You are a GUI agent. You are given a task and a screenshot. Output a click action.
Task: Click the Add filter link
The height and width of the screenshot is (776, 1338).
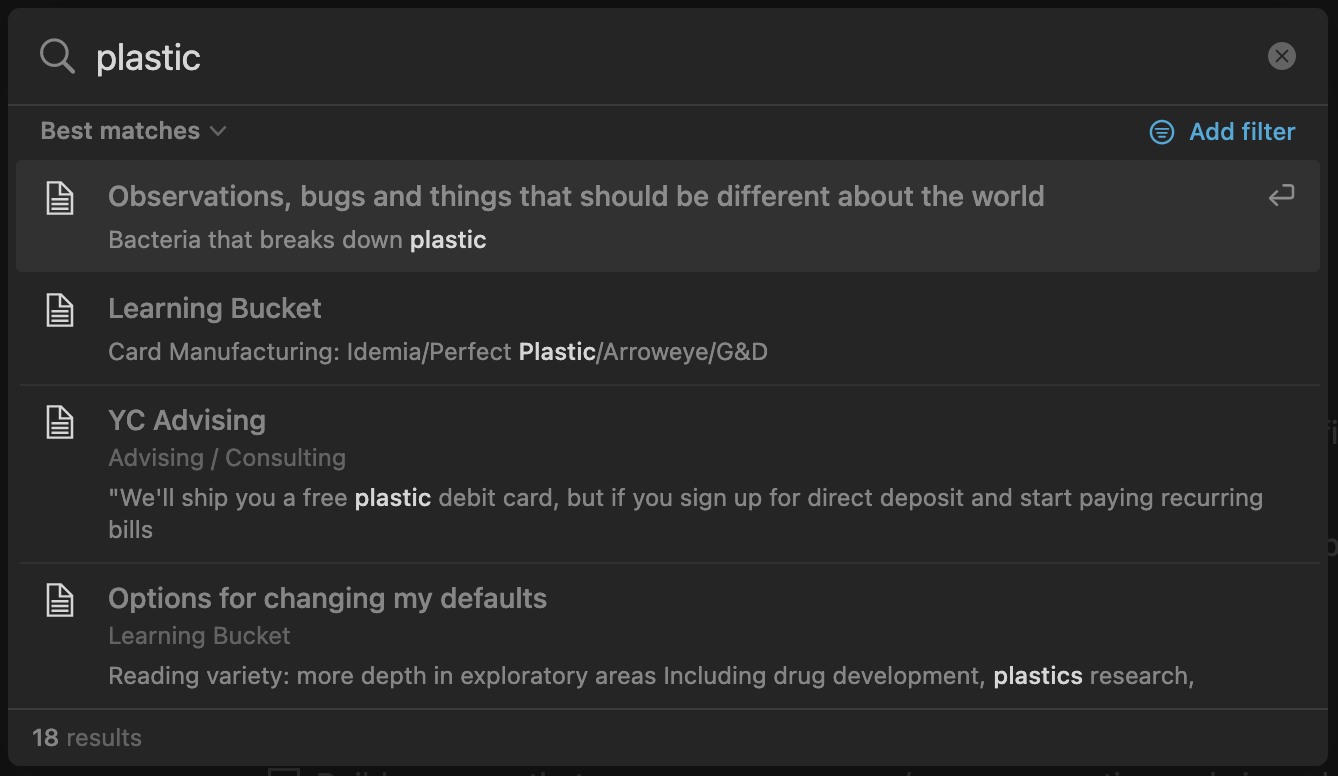[x=1242, y=132]
